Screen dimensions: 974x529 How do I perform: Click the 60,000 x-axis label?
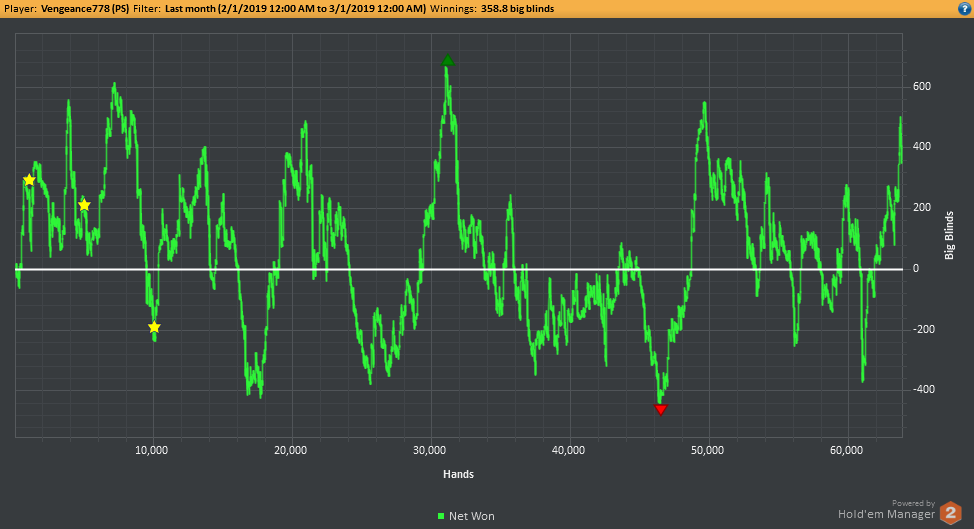[847, 450]
